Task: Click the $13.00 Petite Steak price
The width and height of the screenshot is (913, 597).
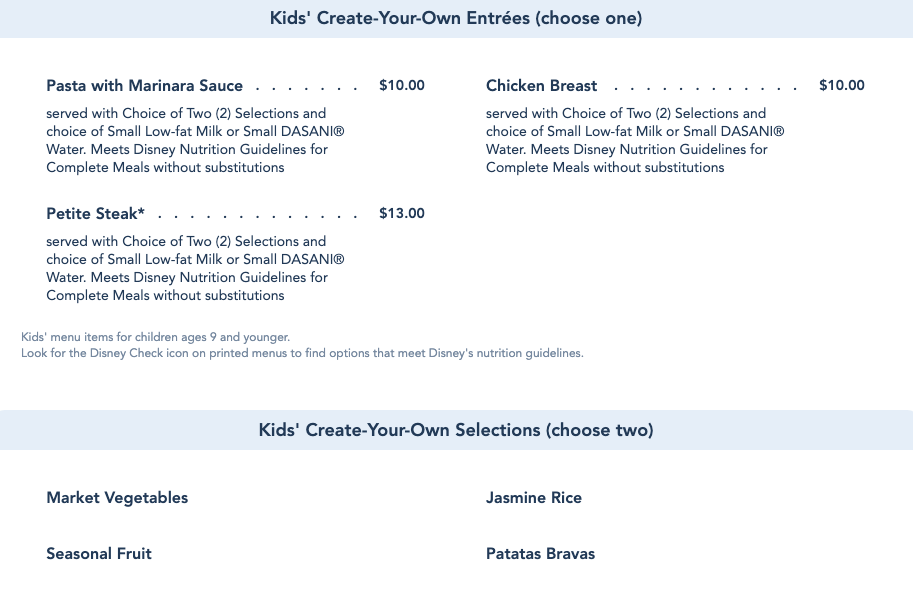Action: point(401,214)
